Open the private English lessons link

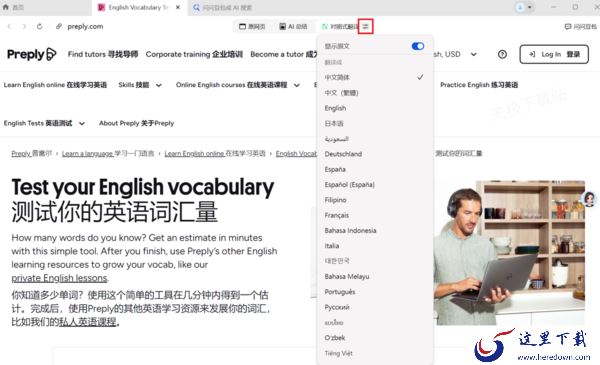[59, 278]
